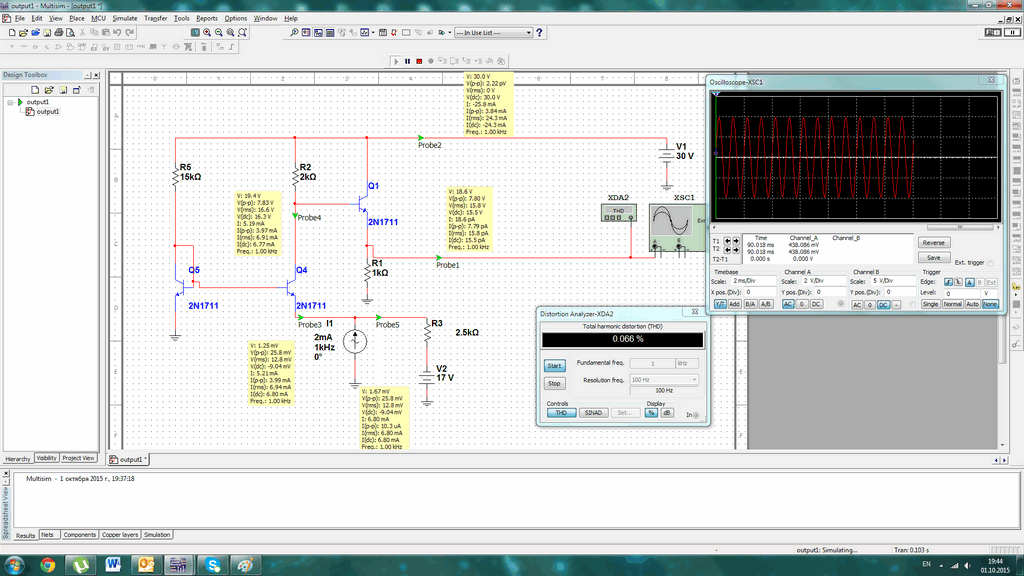1024x576 pixels.
Task: Move T2 cursor right on oscilloscope
Action: click(736, 249)
